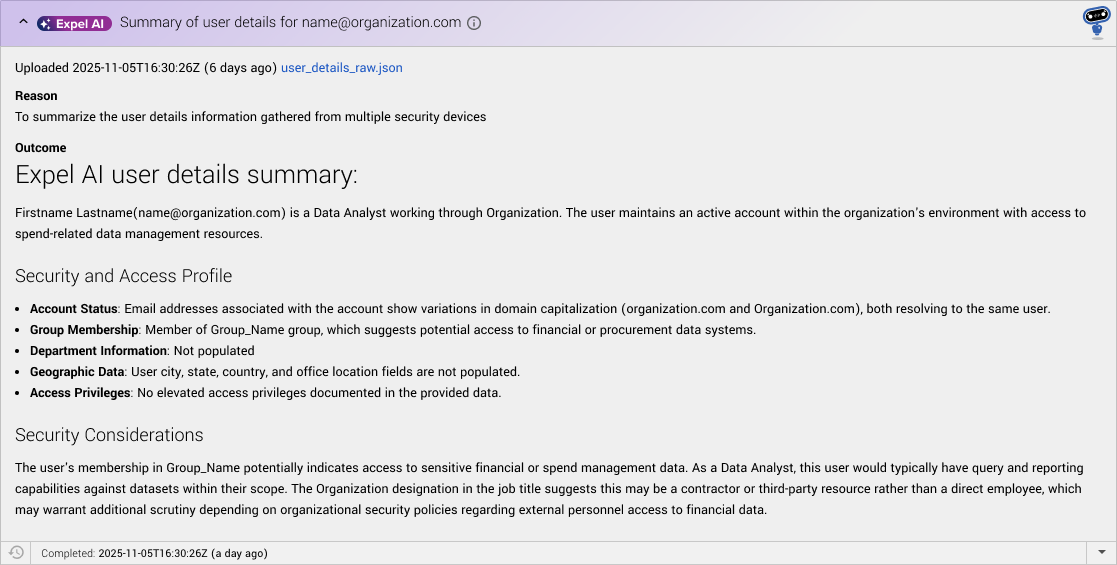Click the title 'Summary of user details for name@organization.com'
1117x565 pixels.
291,23
